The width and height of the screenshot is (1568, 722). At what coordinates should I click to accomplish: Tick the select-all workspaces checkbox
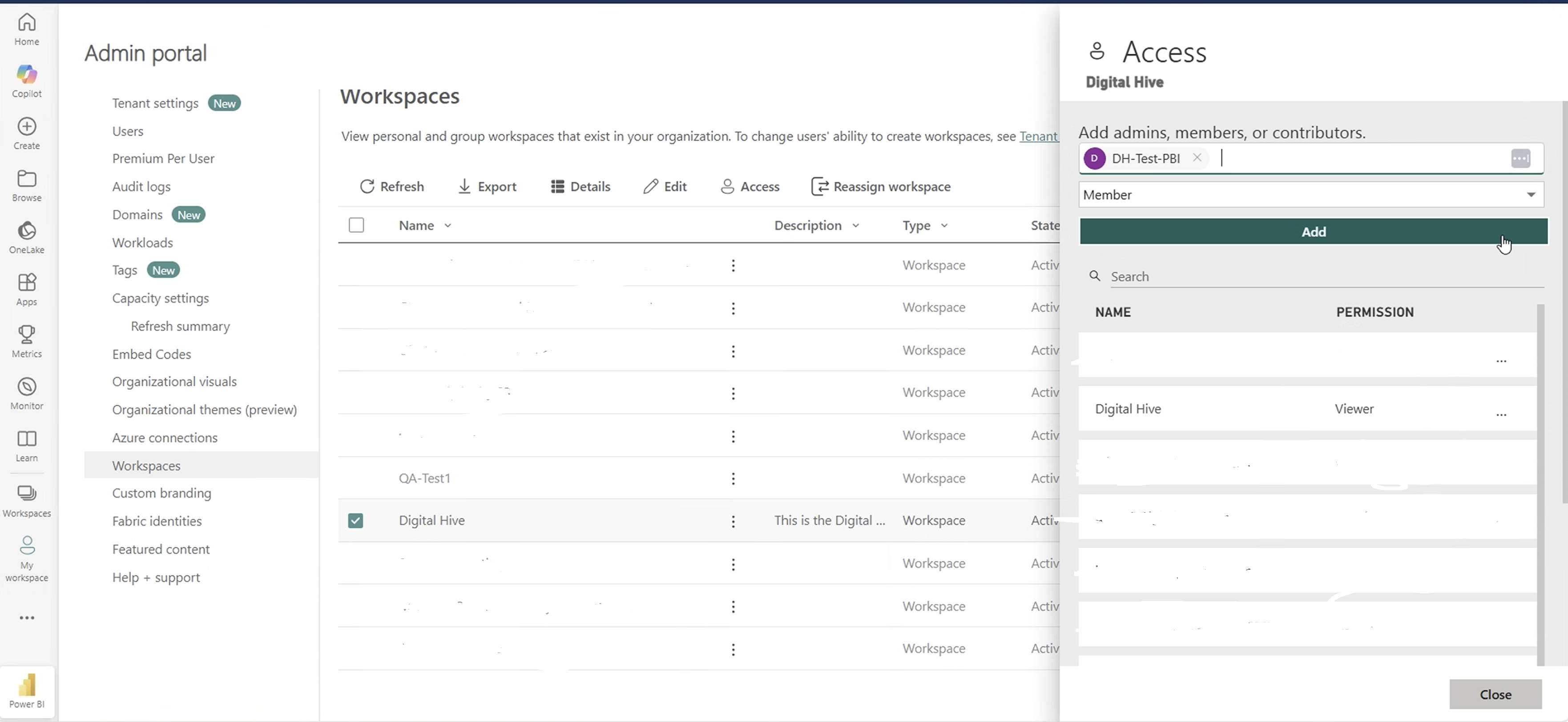point(357,225)
